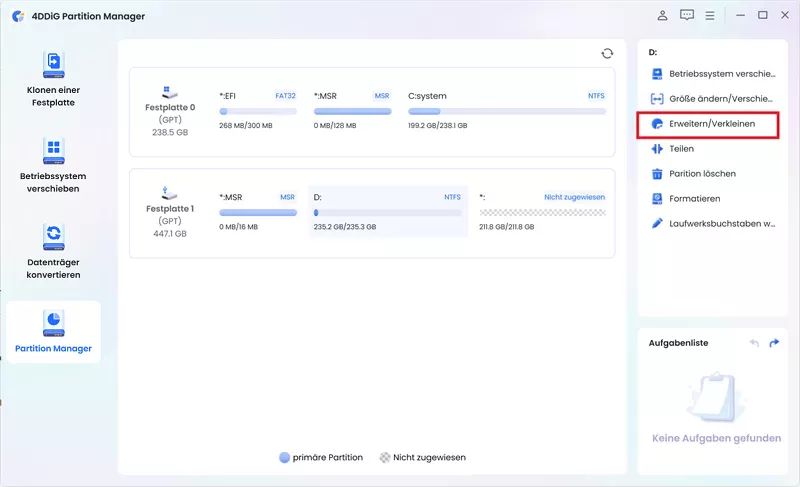Viewport: 800px width, 487px height.
Task: Open the feedback message icon
Action: [687, 15]
